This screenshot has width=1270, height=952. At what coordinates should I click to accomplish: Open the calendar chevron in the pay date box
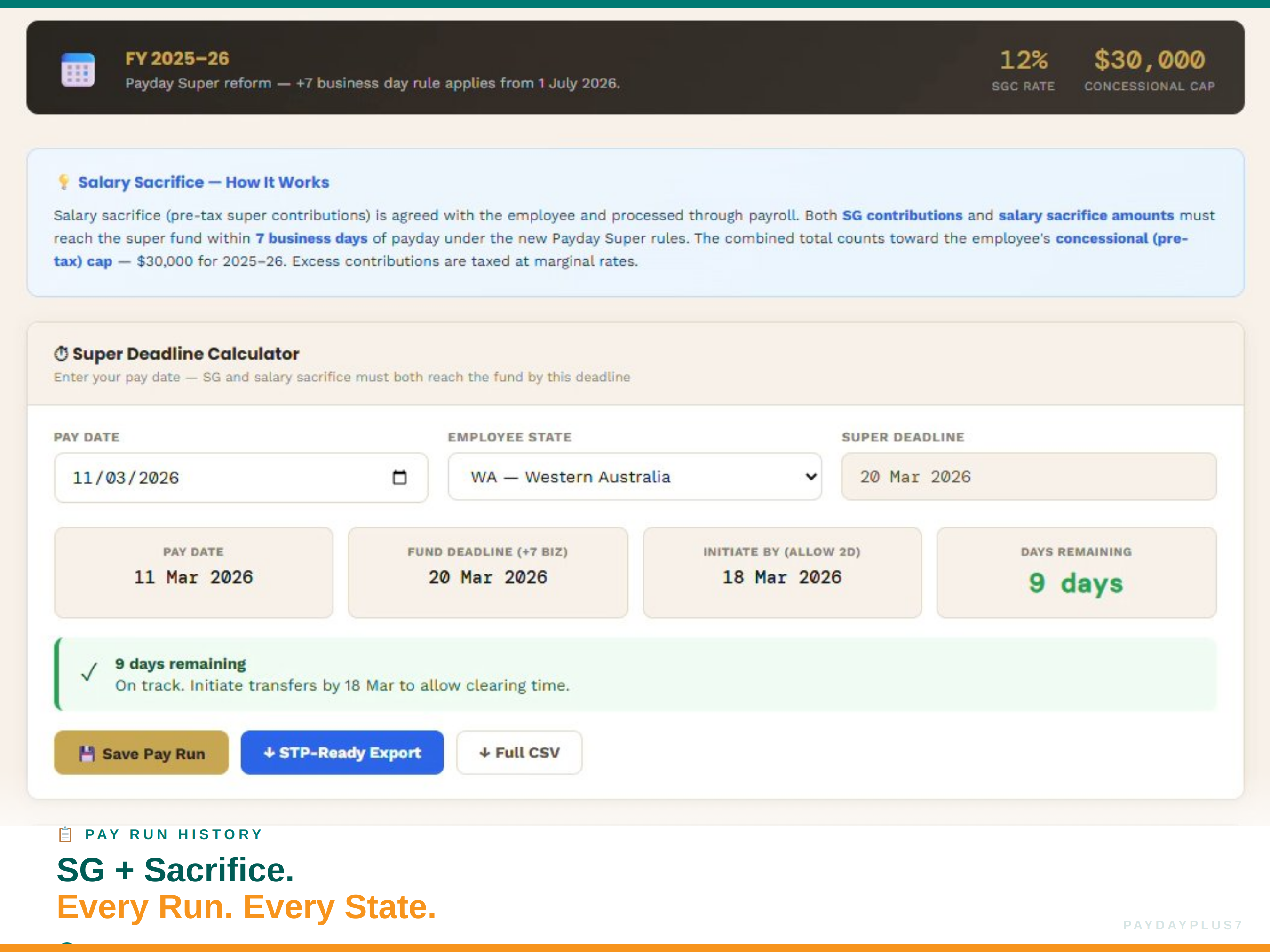point(401,477)
